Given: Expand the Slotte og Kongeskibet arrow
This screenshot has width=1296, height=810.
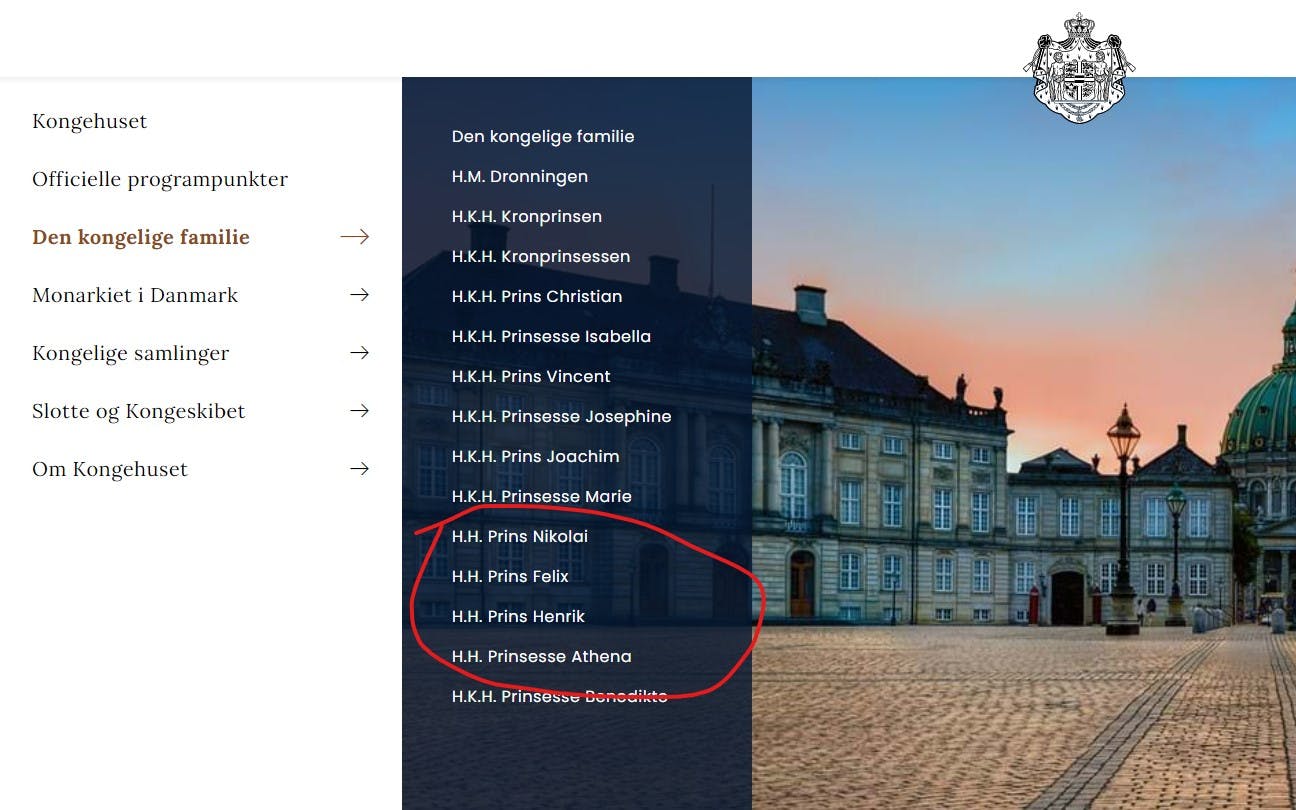Looking at the screenshot, I should tap(359, 411).
